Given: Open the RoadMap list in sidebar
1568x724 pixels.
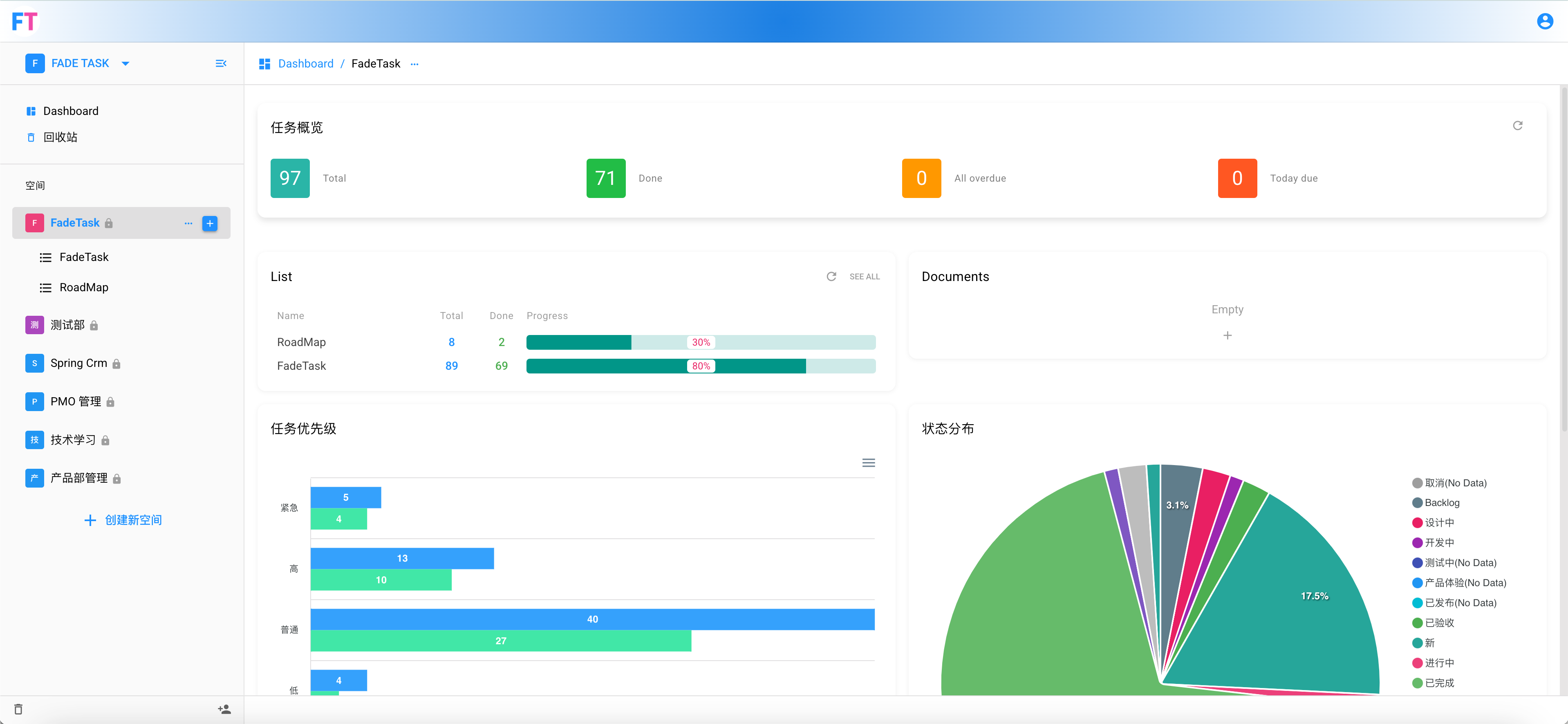Looking at the screenshot, I should [x=84, y=288].
